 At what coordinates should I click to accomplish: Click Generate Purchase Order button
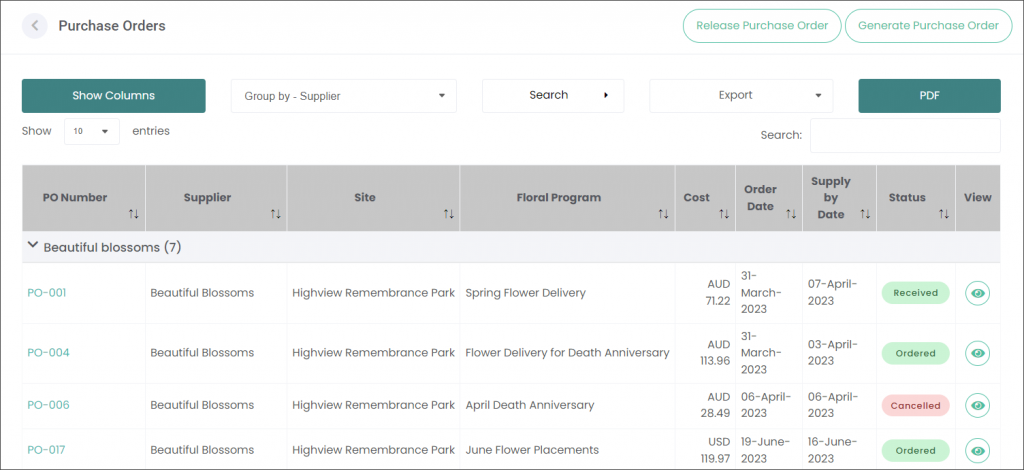[x=929, y=26]
